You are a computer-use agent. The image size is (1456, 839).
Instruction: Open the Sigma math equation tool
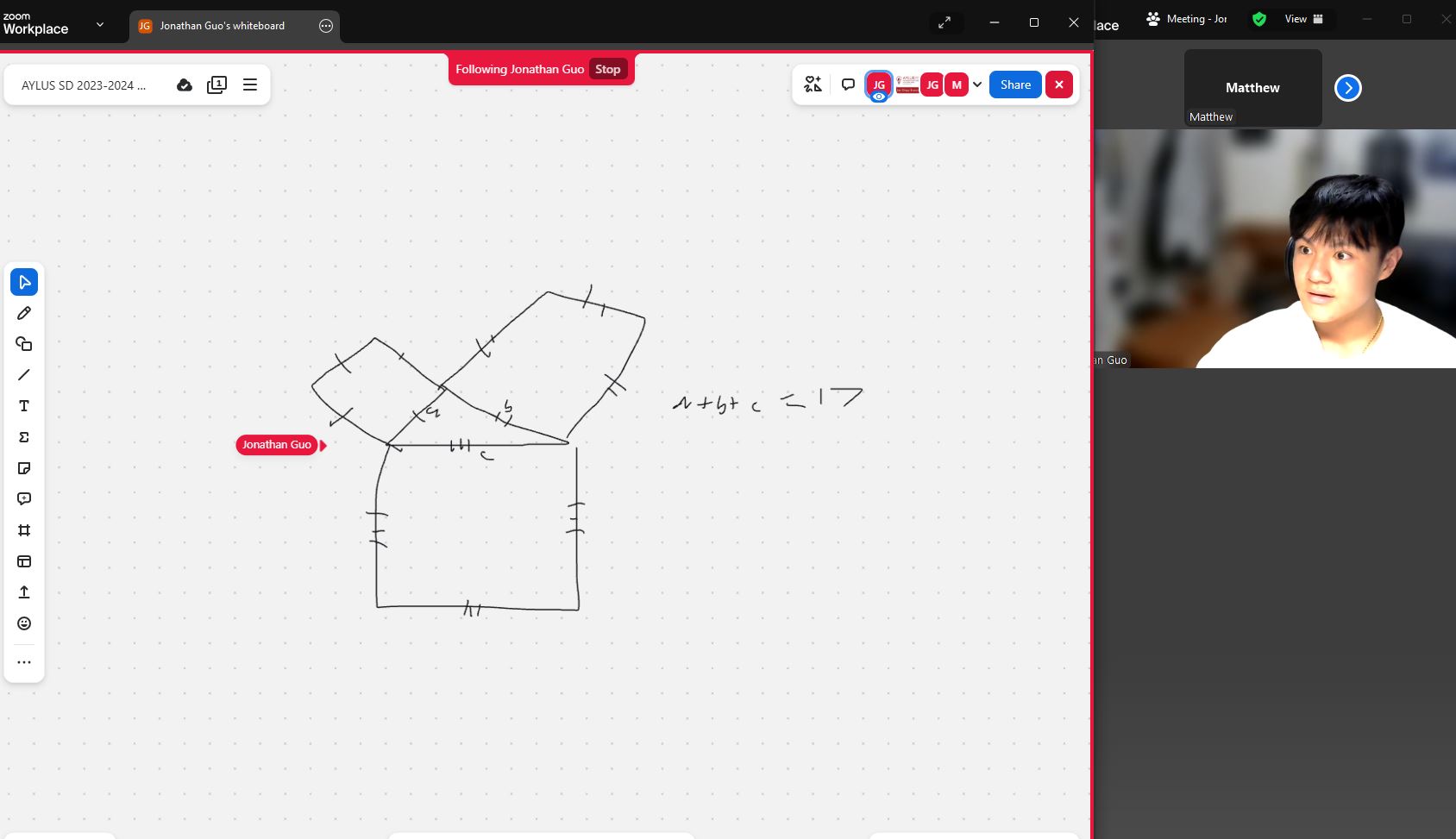[x=24, y=437]
